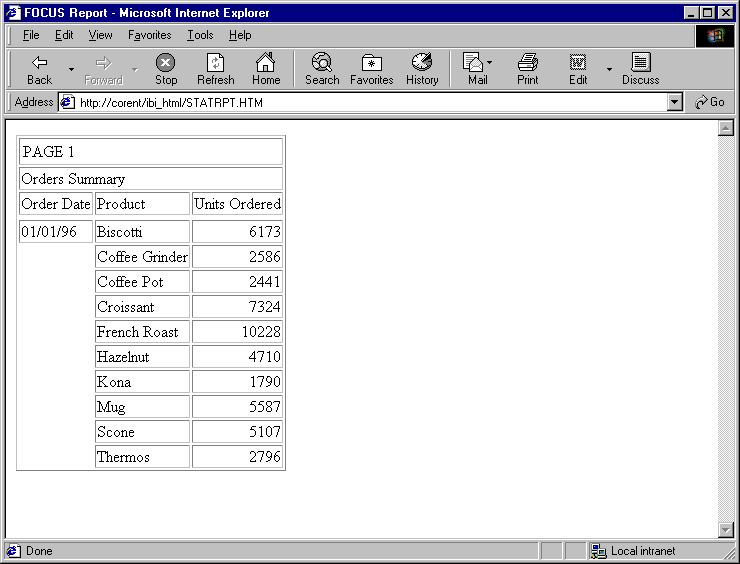Screen dimensions: 740x564
Task: Click the IE icon in title bar
Action: click(13, 13)
